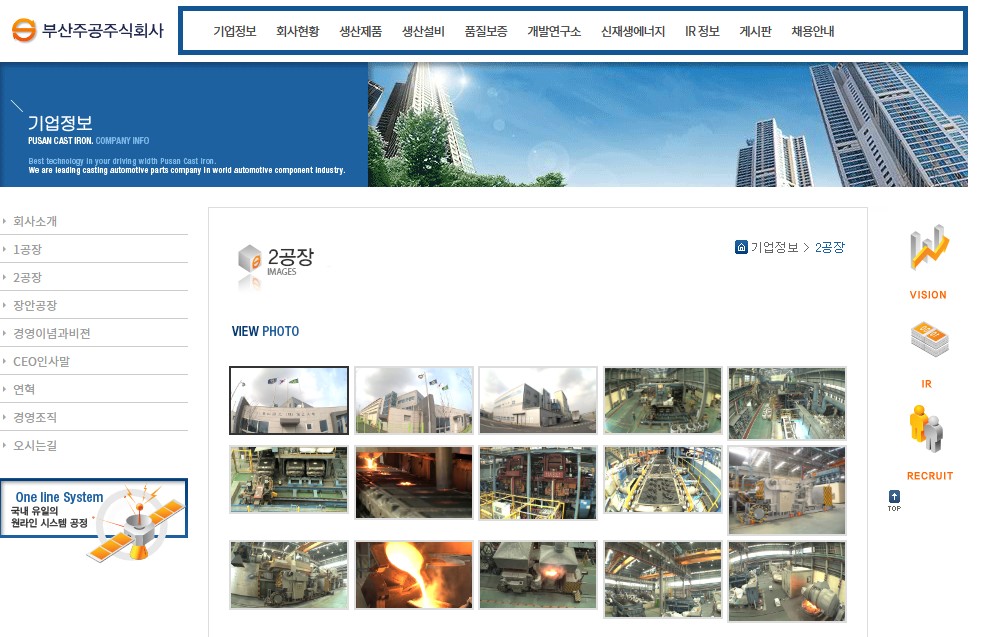Image resolution: width=991 pixels, height=637 pixels.
Task: Select CEO인사말 in the sidebar
Action: [41, 361]
